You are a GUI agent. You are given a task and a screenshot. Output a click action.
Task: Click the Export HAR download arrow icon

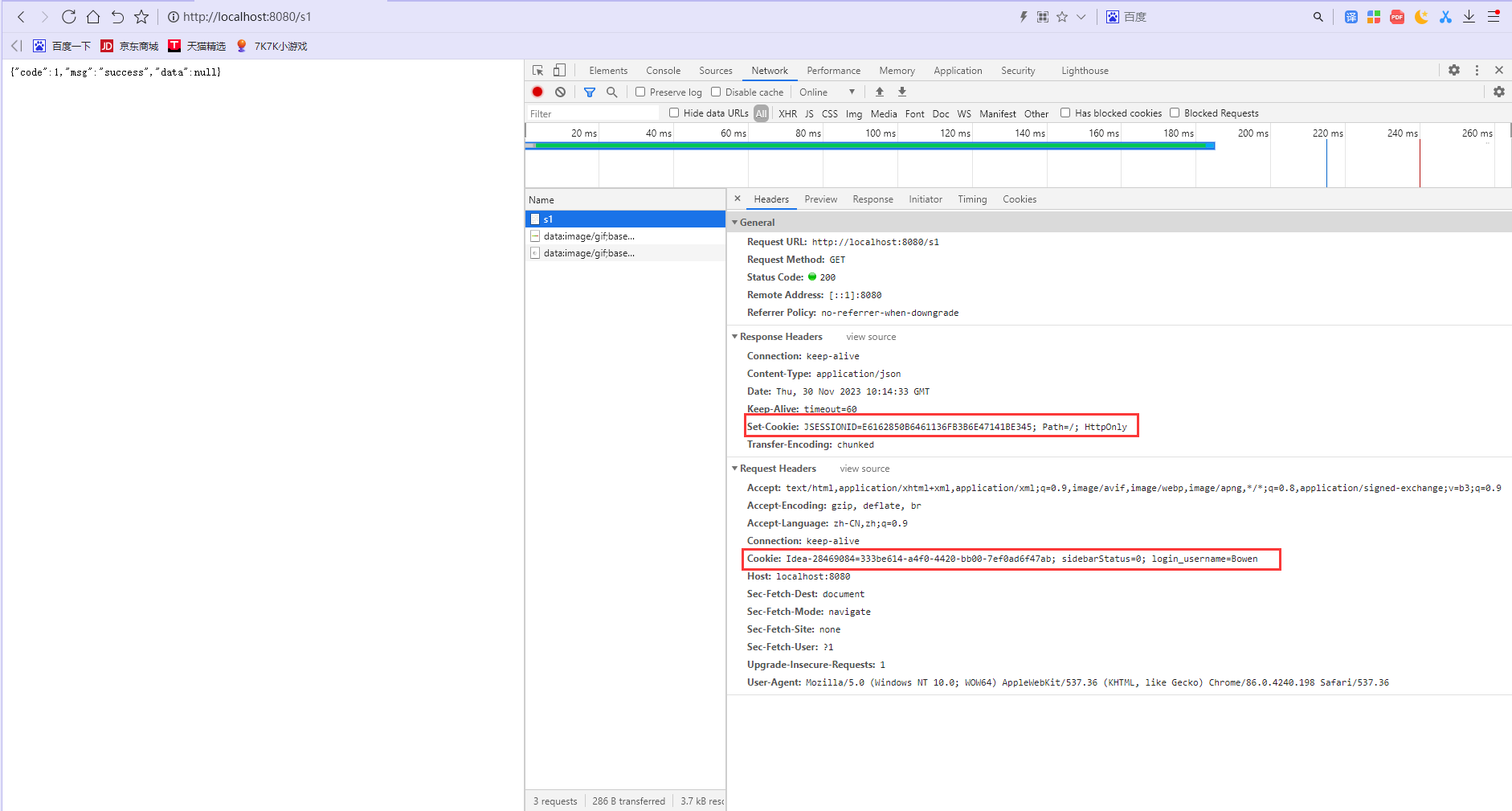(902, 92)
